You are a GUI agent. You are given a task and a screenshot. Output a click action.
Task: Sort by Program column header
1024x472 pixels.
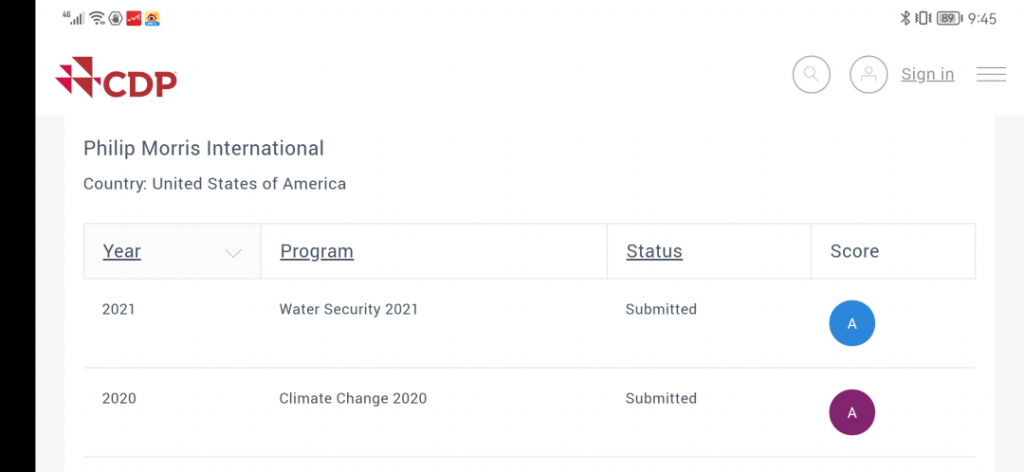(317, 251)
